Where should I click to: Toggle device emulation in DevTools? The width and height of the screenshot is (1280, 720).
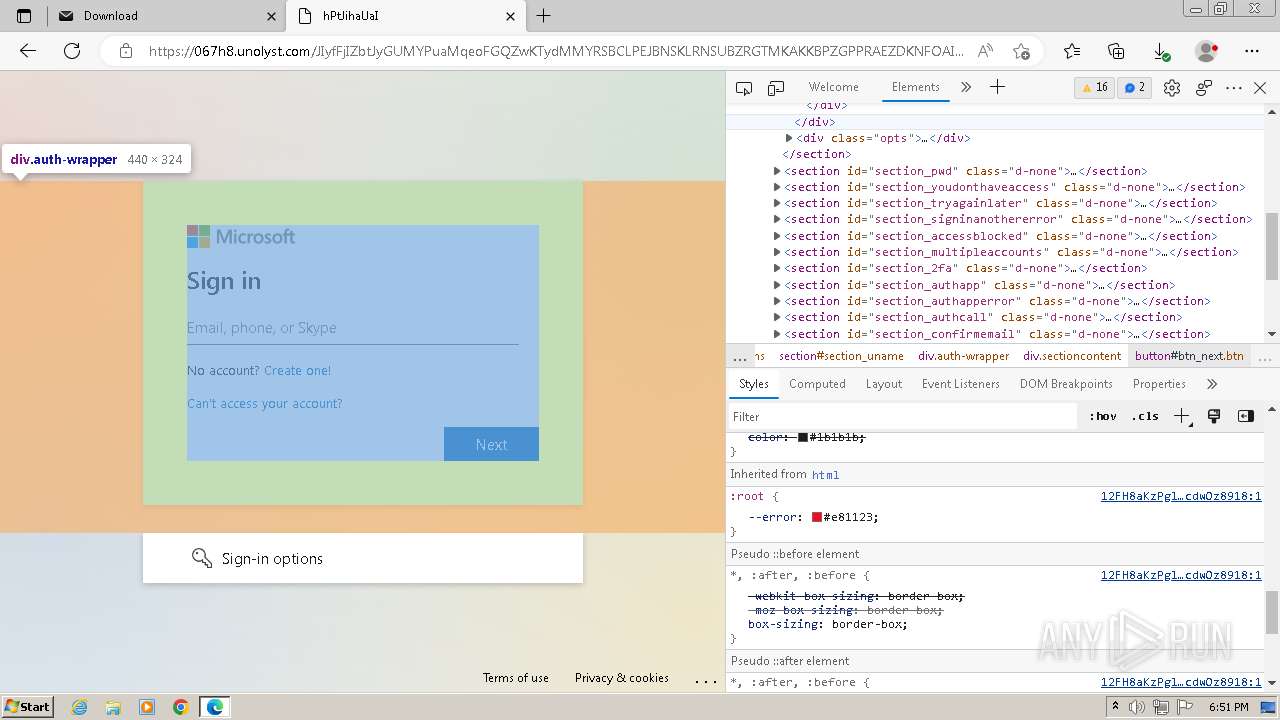pyautogui.click(x=776, y=88)
